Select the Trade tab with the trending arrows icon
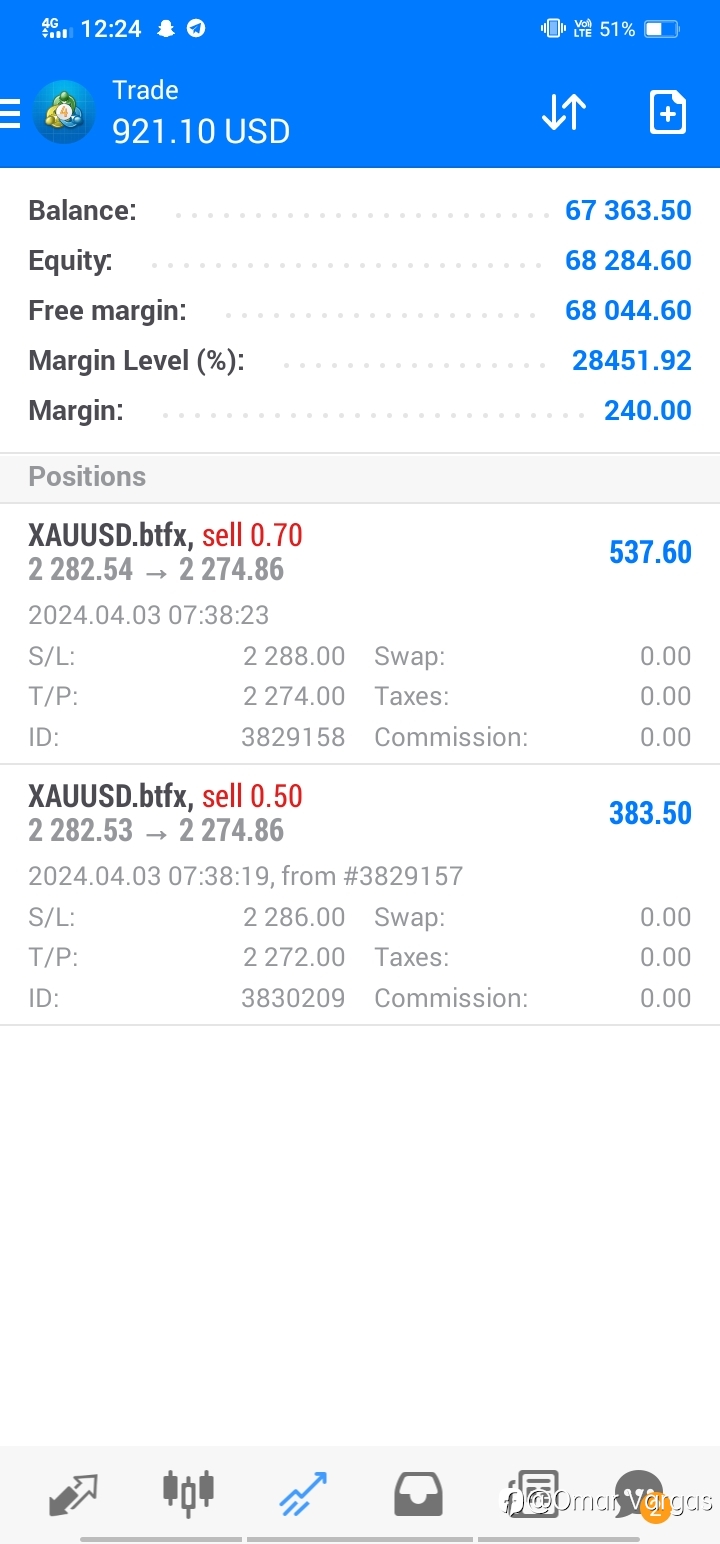 [303, 1496]
